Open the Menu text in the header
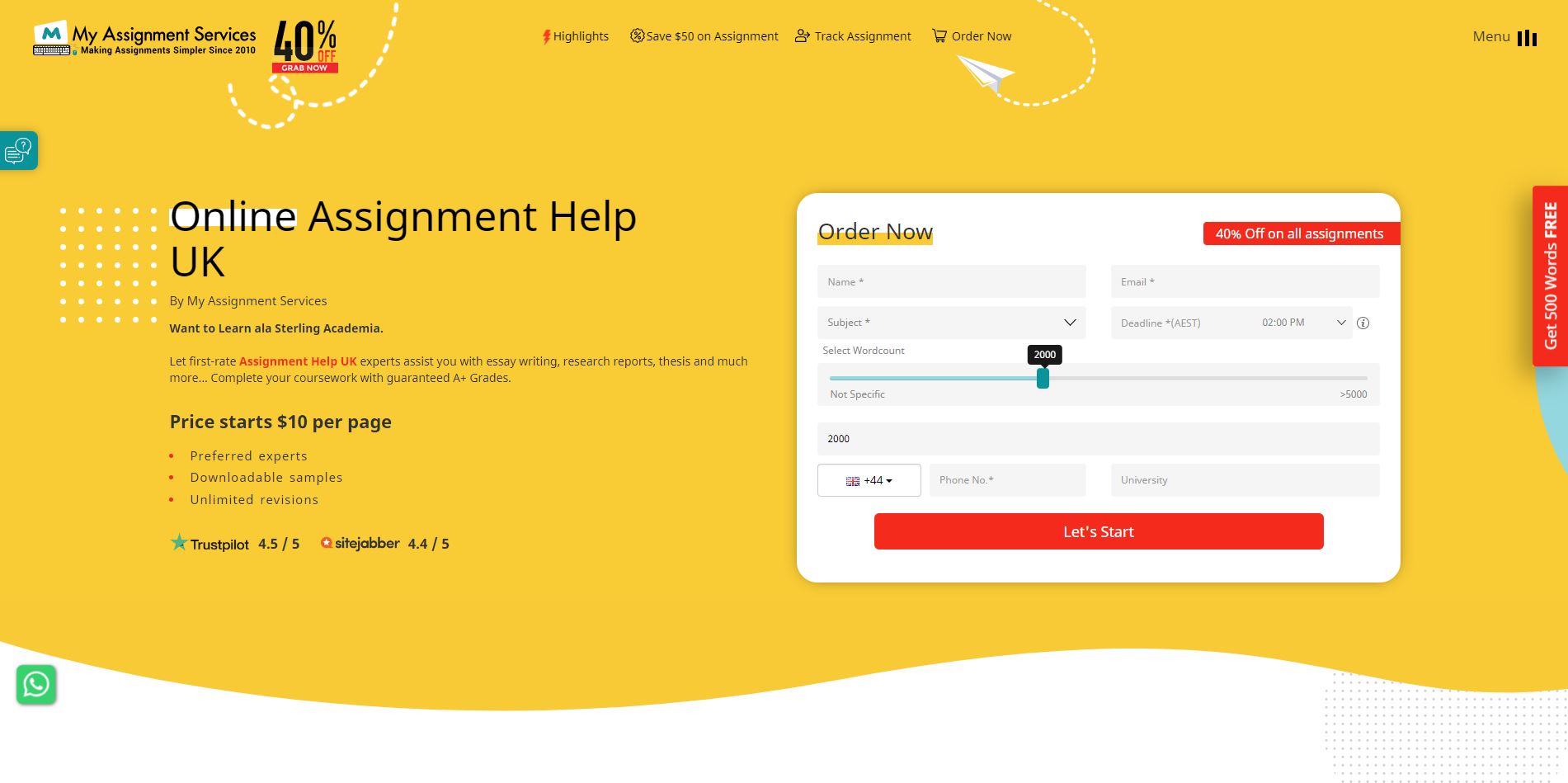 [x=1491, y=36]
